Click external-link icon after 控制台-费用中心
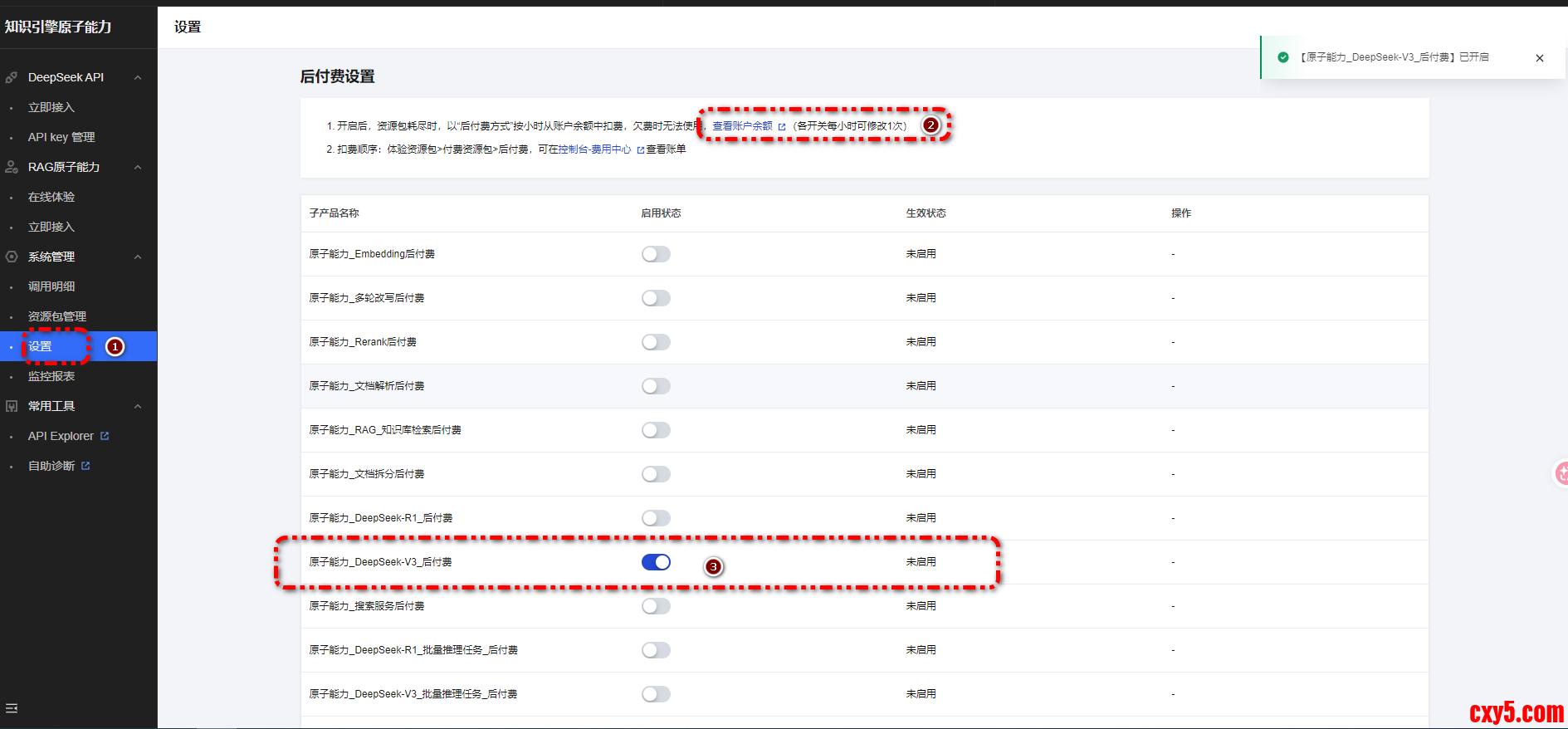This screenshot has width=1568, height=729. tap(640, 150)
